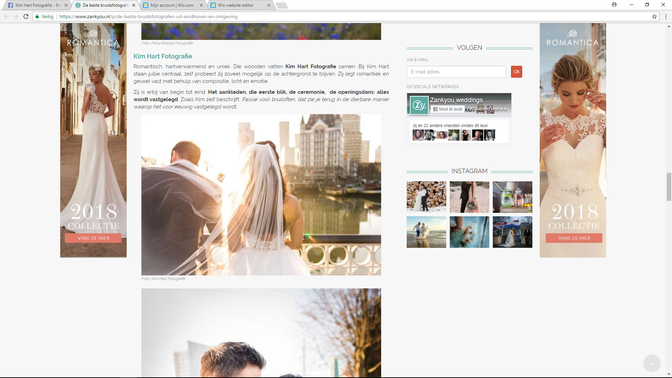Screen dimensions: 672x378
Task: Open a new browser tab
Action: point(282,5)
